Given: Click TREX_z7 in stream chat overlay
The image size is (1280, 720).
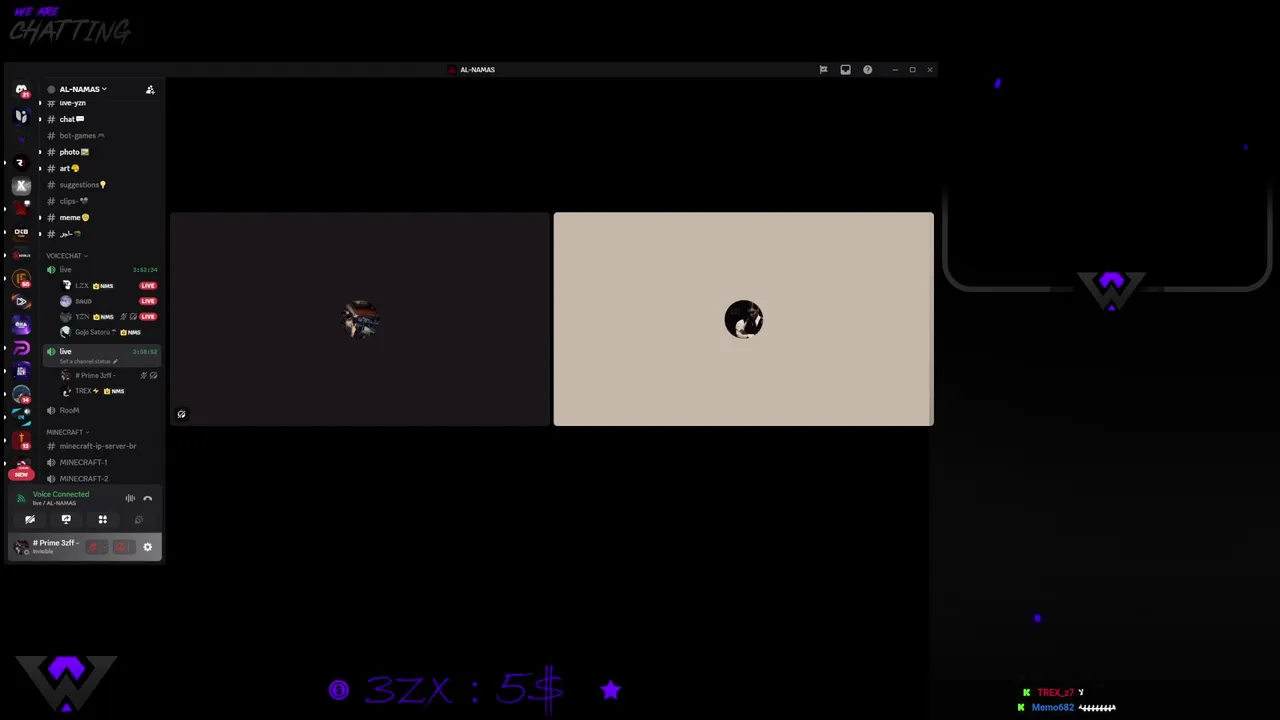Looking at the screenshot, I should (1055, 692).
